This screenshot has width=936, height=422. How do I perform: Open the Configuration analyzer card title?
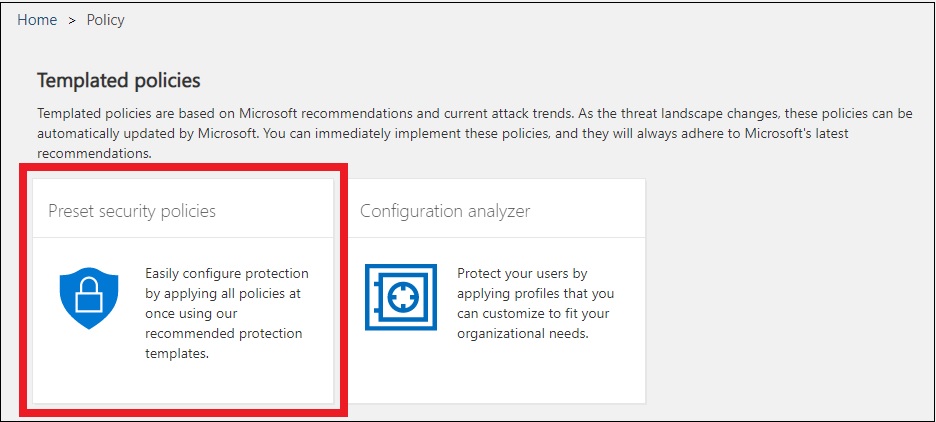[x=445, y=211]
